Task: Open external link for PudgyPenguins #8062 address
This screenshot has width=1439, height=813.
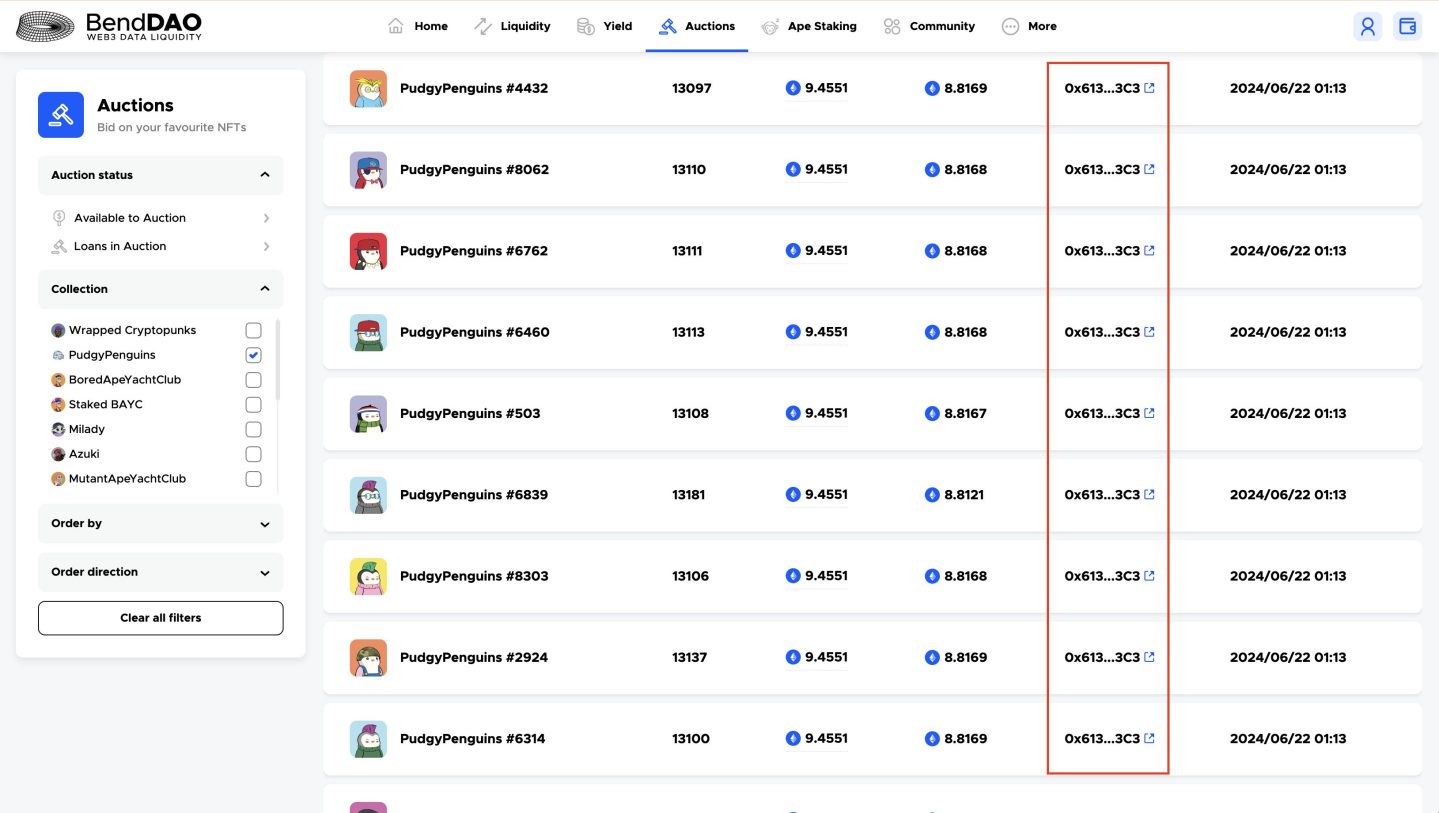Action: click(x=1149, y=169)
